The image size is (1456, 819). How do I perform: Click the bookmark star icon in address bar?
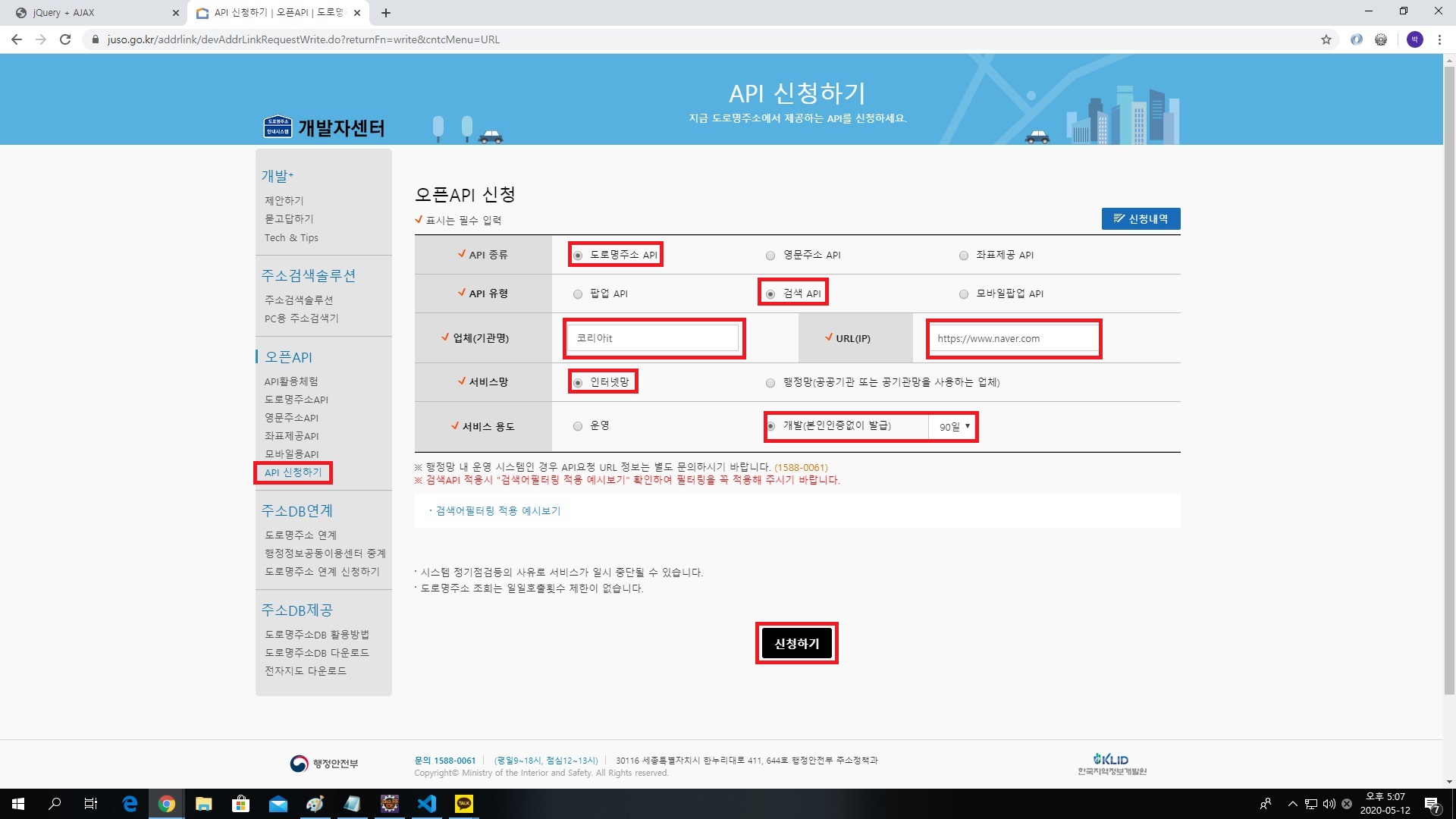point(1326,39)
